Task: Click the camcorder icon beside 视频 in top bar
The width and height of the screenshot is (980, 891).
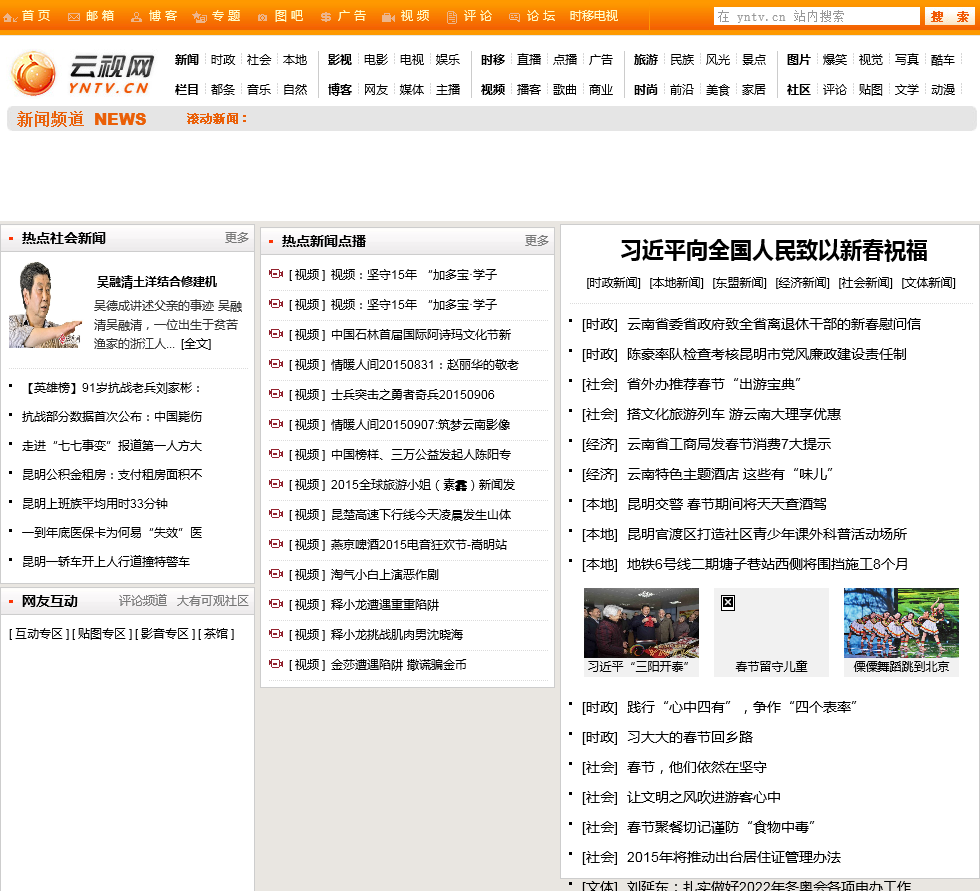Action: pyautogui.click(x=389, y=17)
